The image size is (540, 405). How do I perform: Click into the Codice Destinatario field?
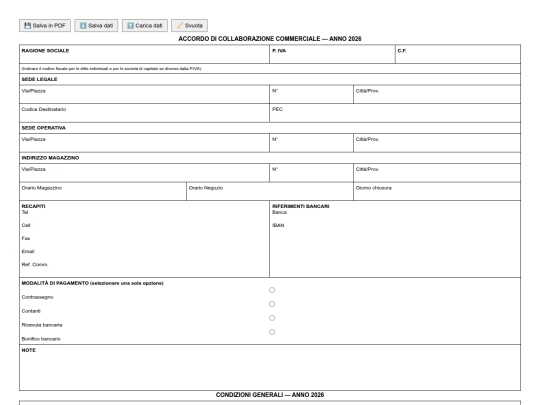point(144,113)
